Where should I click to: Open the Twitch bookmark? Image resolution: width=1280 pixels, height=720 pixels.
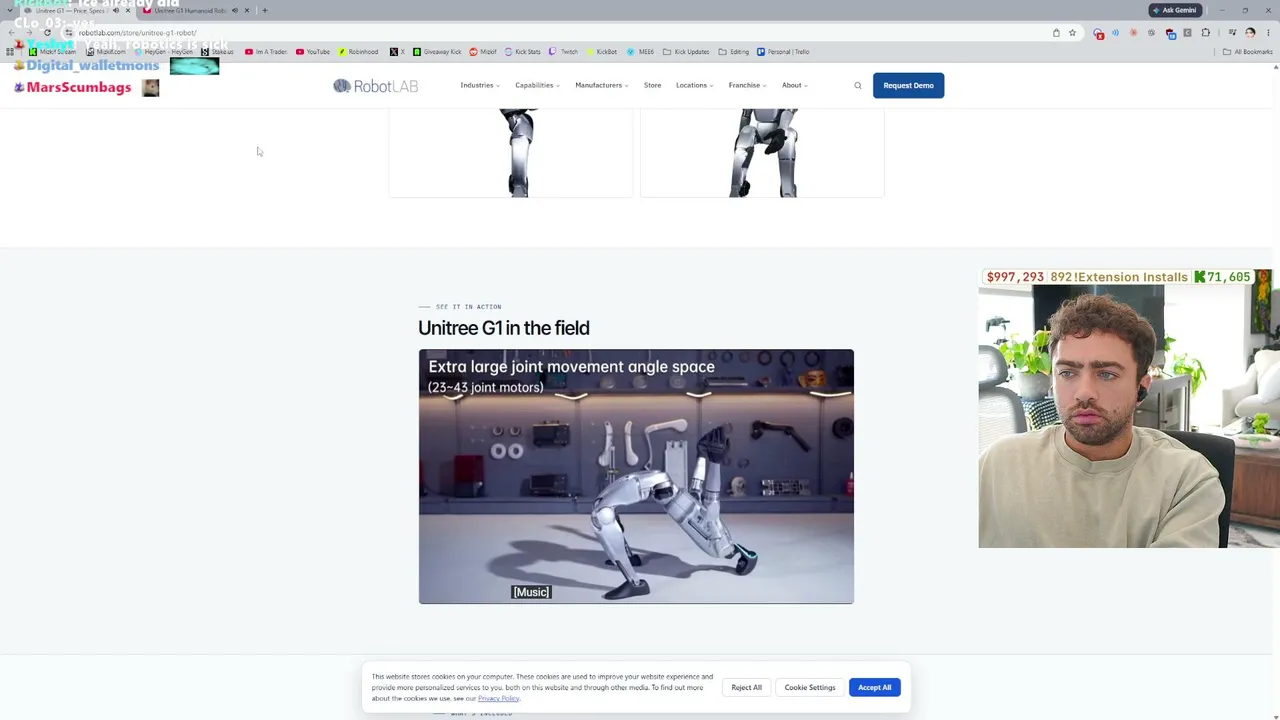563,52
